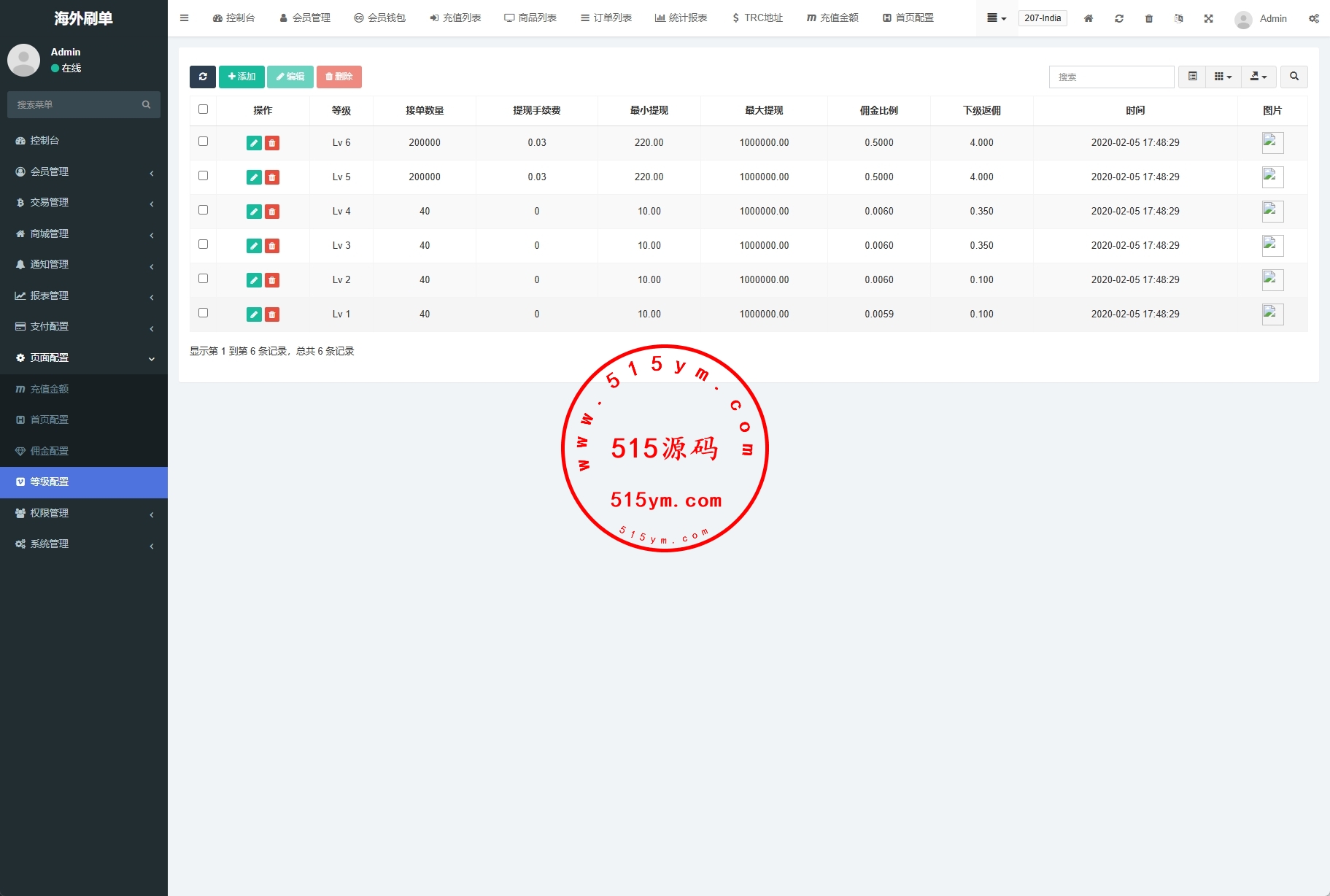Viewport: 1330px width, 896px height.
Task: Click the trash icon in top bar
Action: tap(1149, 18)
